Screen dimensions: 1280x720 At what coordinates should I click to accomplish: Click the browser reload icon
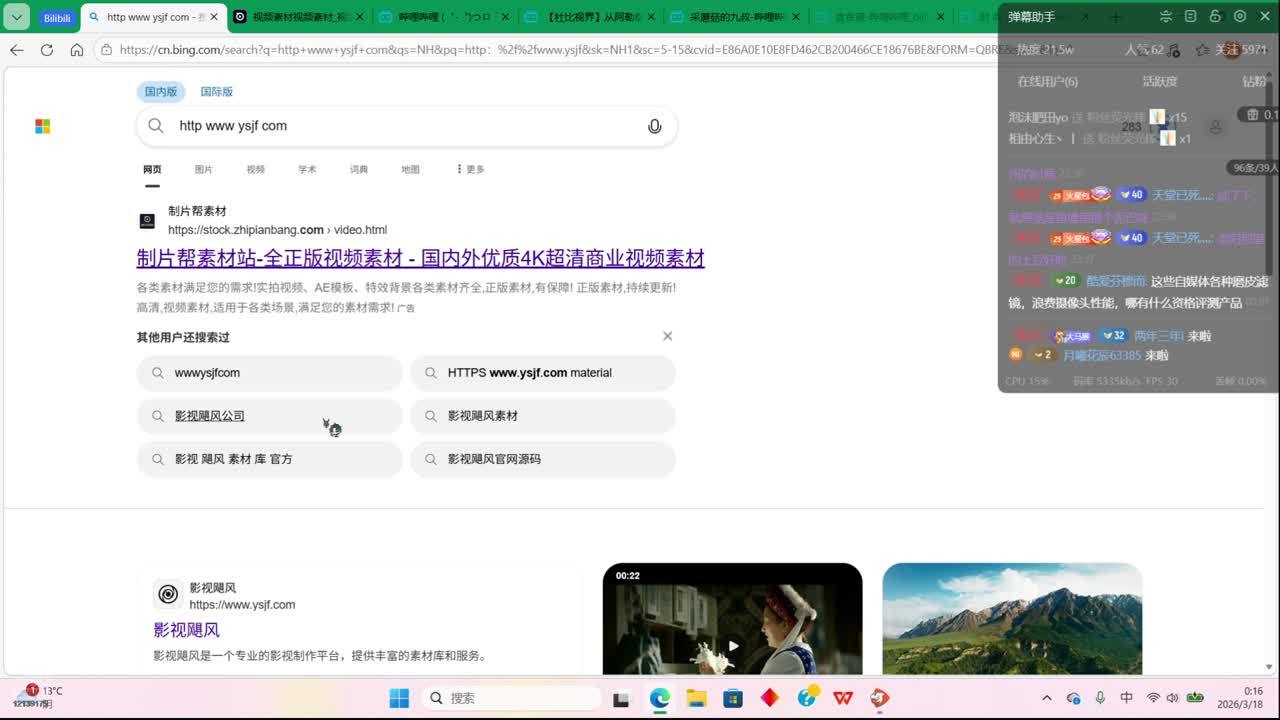[x=47, y=50]
